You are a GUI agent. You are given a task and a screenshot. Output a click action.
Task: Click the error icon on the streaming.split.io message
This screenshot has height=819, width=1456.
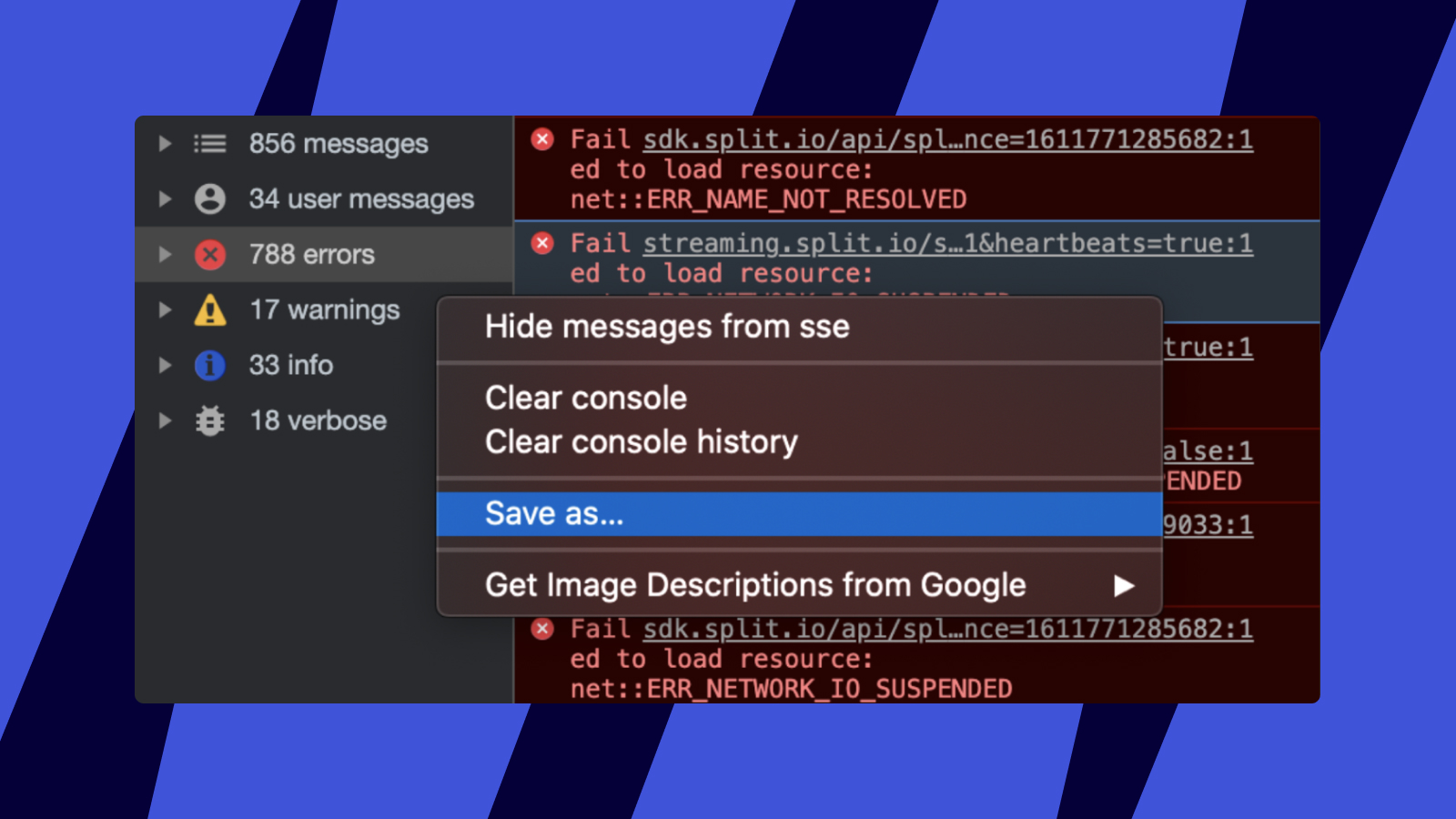(542, 243)
